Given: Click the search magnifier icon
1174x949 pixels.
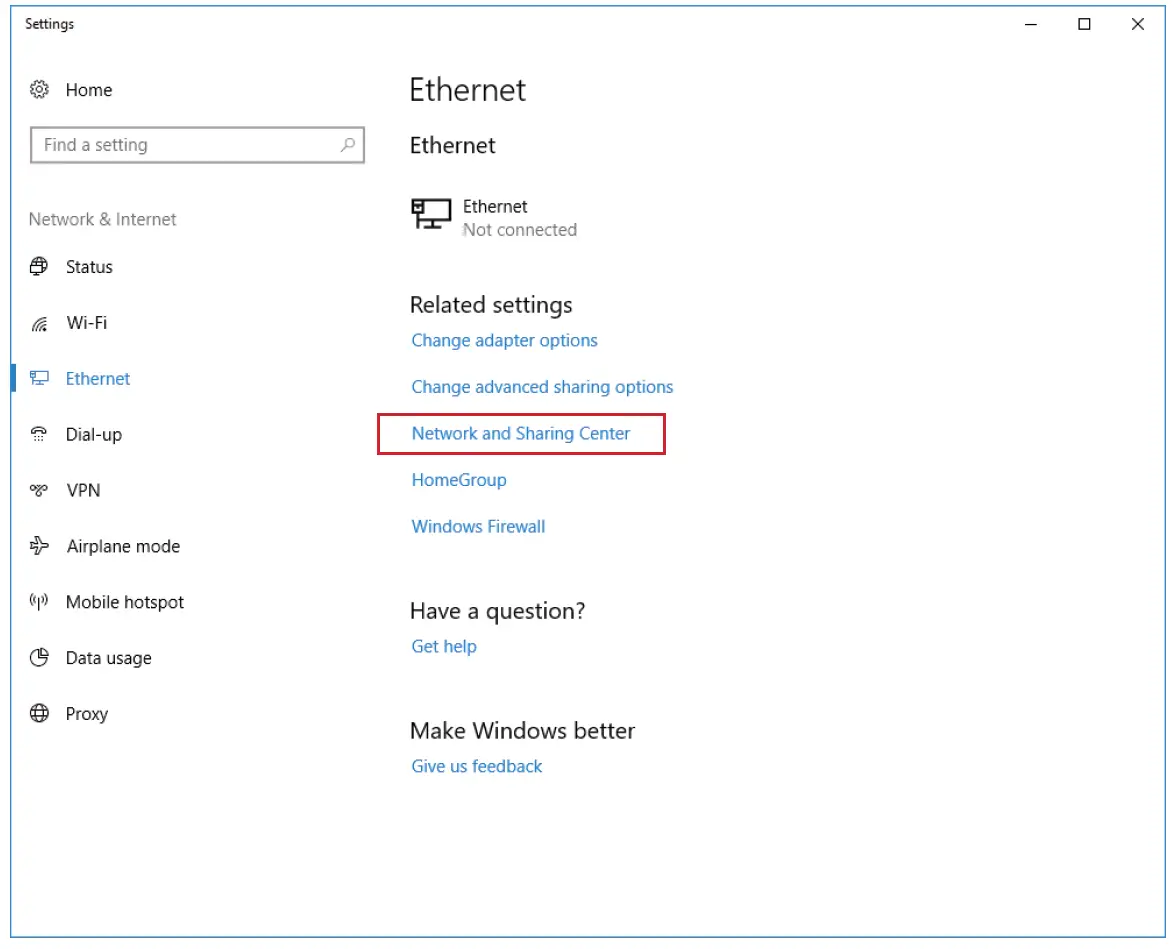Looking at the screenshot, I should 347,145.
